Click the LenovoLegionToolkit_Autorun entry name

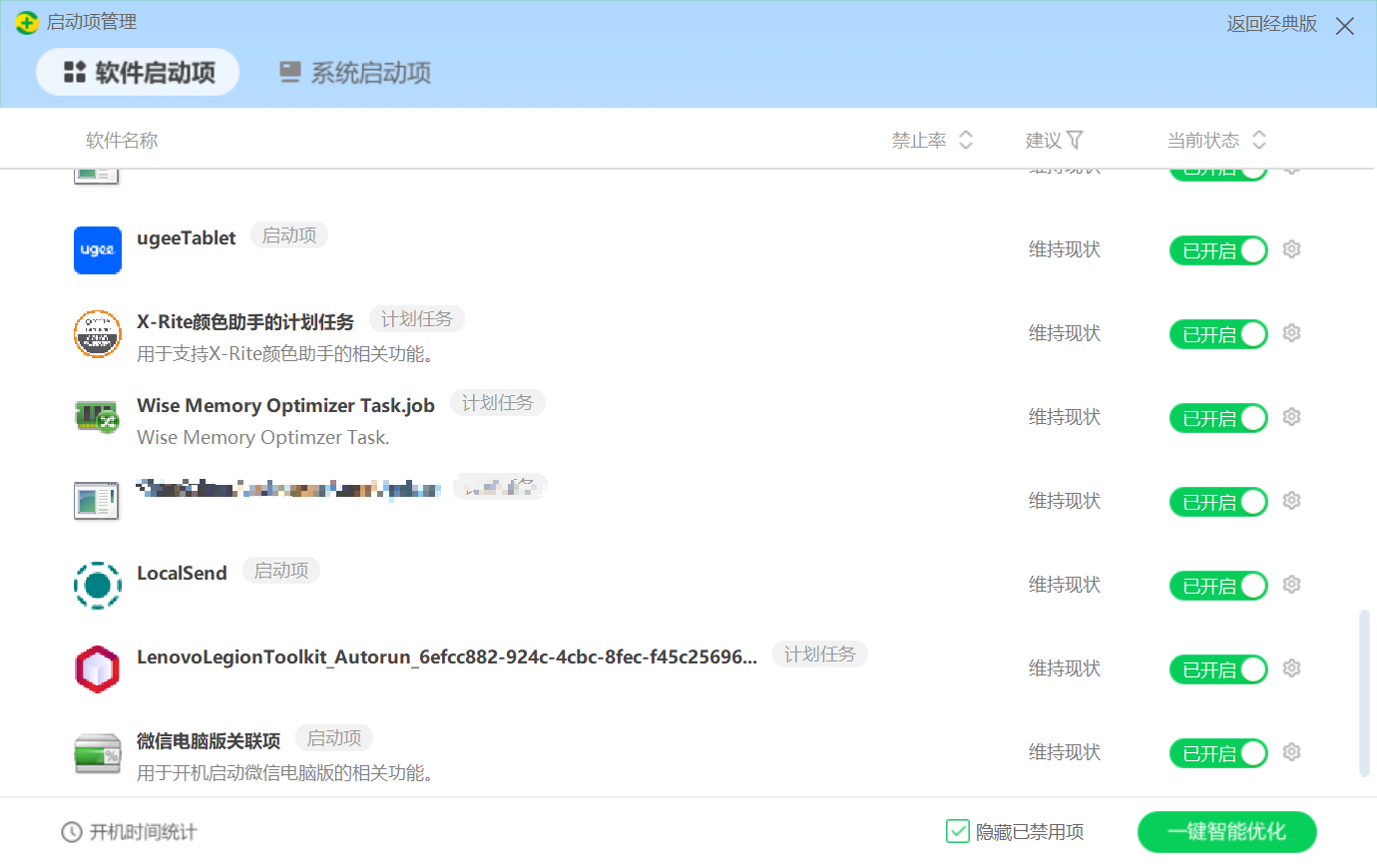pos(447,656)
